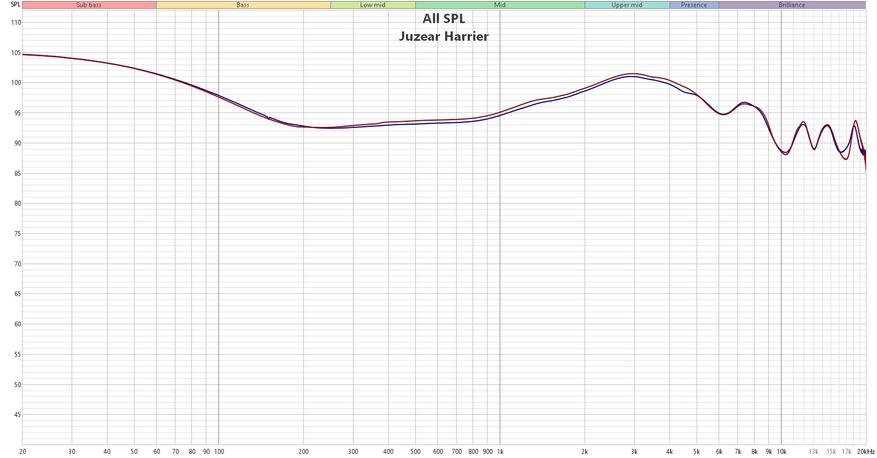This screenshot has height=458, width=877.
Task: Select the yellow "Bass" band label
Action: point(243,5)
